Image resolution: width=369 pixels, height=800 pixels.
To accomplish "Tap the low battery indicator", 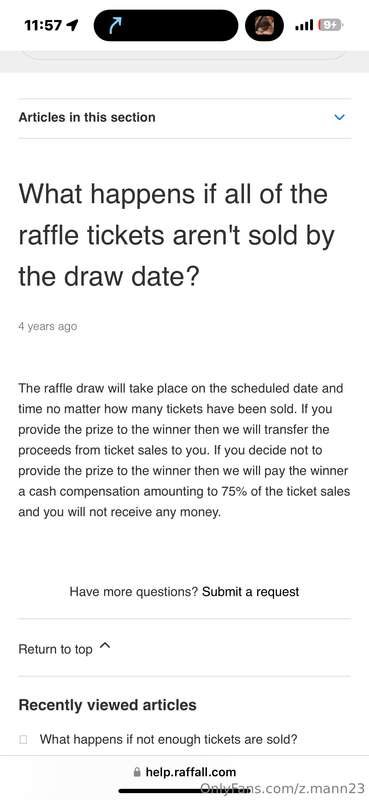I will (x=330, y=25).
